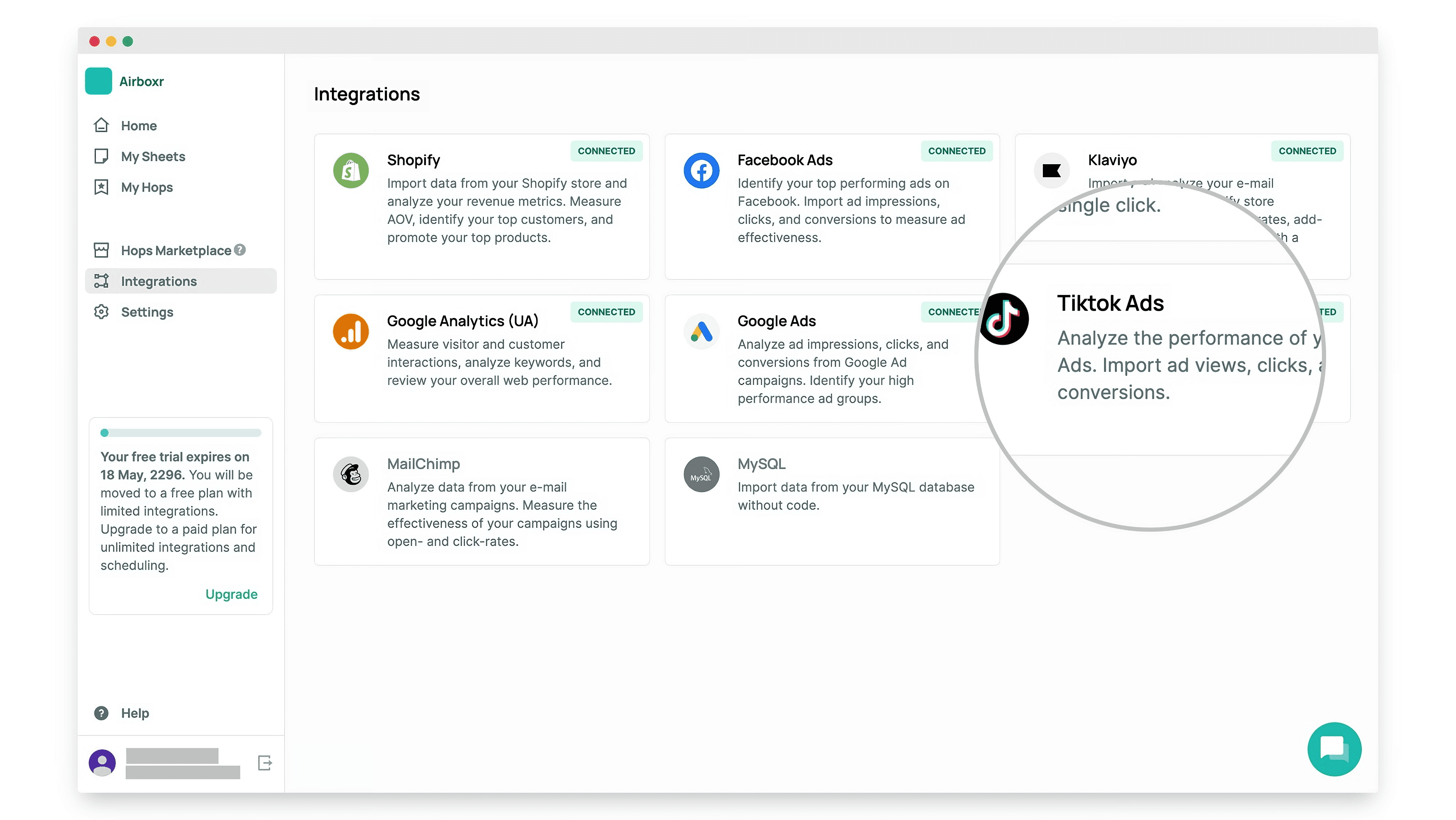Click the Shopify bag icon
Image resolution: width=1456 pixels, height=820 pixels.
point(351,171)
